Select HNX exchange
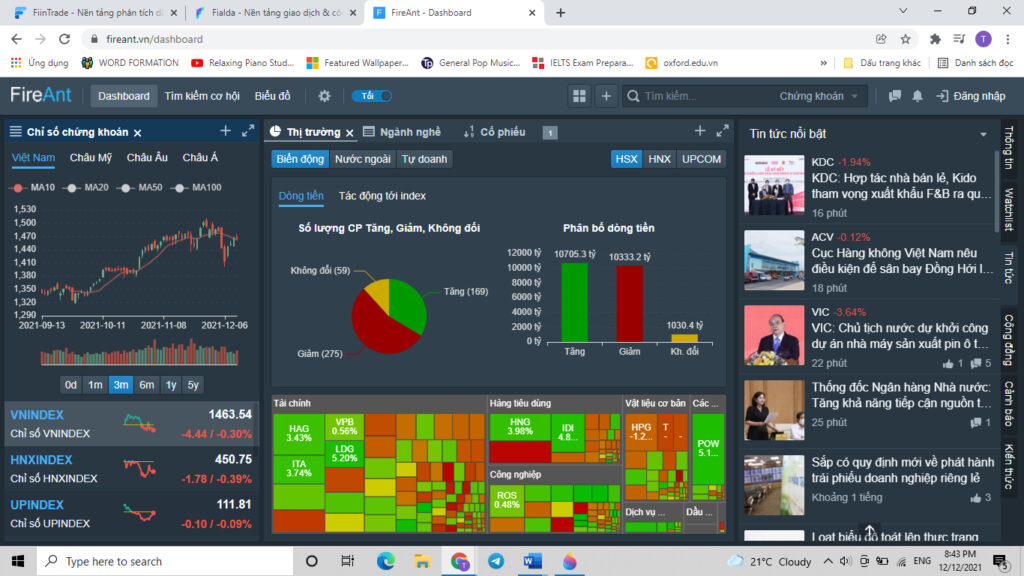 (659, 159)
